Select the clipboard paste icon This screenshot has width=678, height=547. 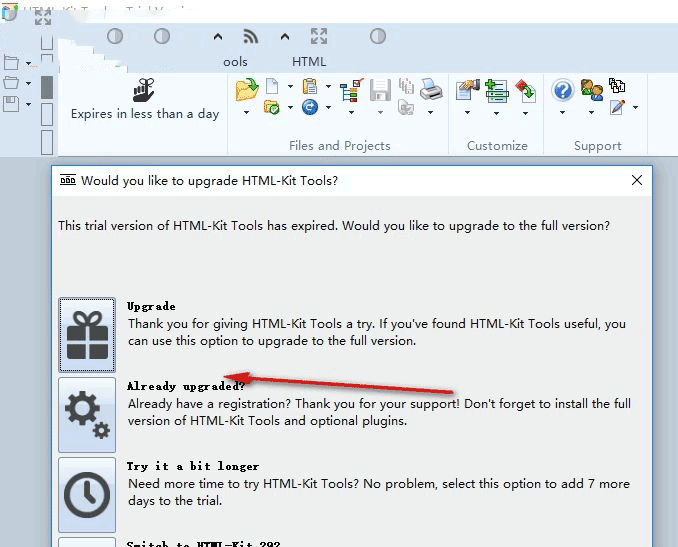click(310, 86)
